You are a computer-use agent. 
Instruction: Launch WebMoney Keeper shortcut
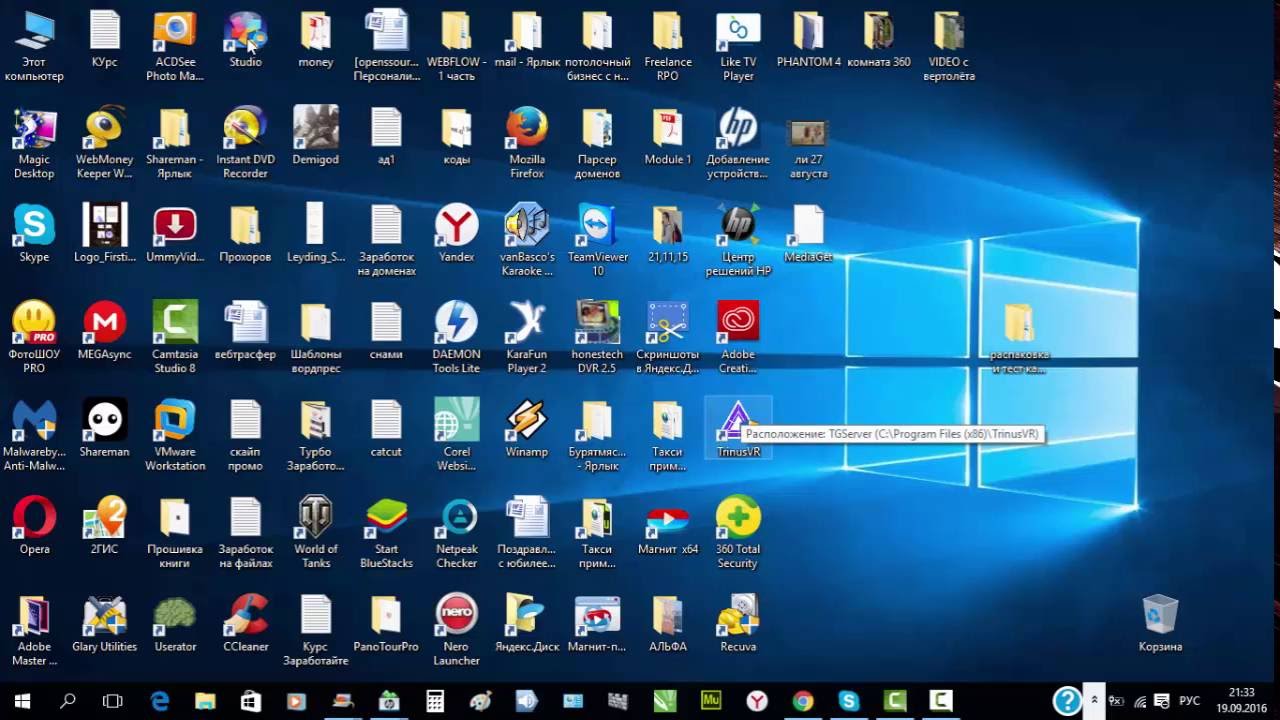[104, 143]
